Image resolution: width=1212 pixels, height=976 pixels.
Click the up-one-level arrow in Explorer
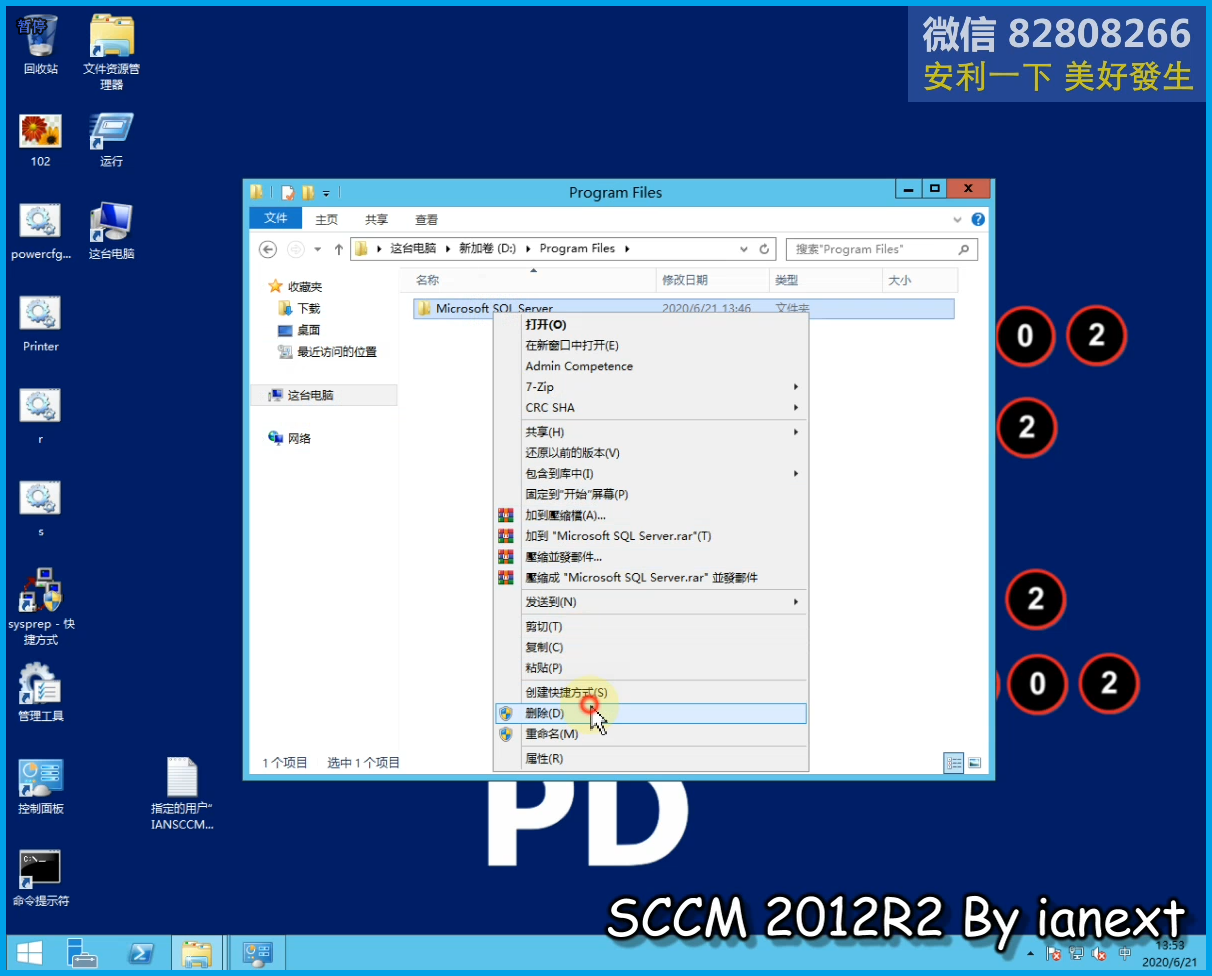point(339,249)
